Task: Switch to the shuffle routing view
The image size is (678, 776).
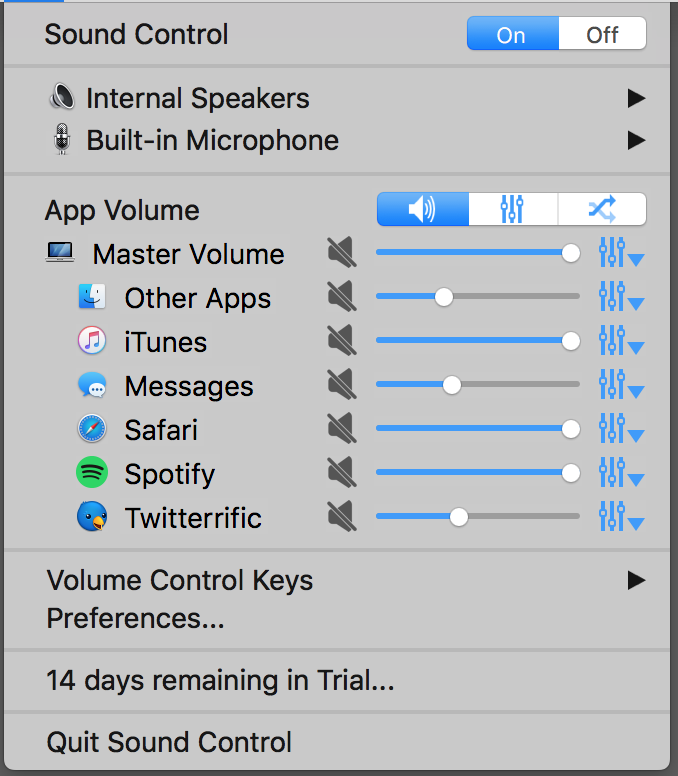Action: coord(602,209)
